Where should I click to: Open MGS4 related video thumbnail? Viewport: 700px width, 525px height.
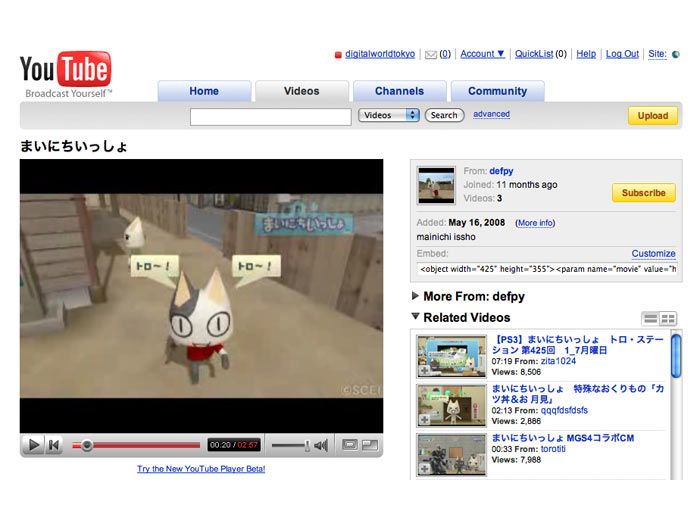click(451, 455)
